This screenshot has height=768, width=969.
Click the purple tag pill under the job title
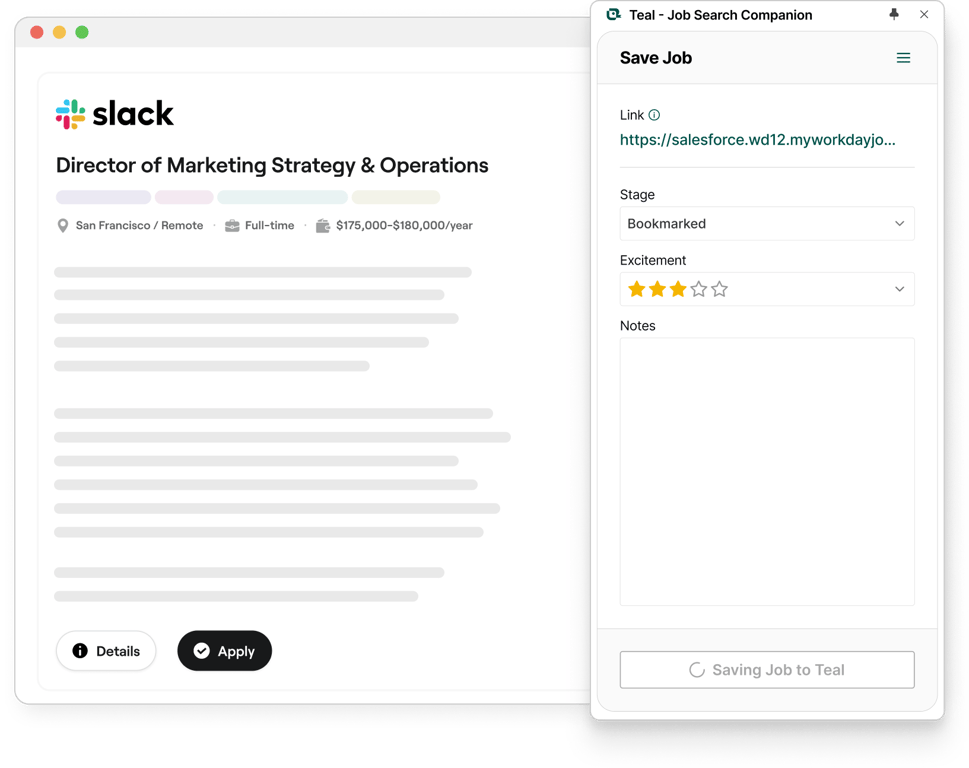103,197
